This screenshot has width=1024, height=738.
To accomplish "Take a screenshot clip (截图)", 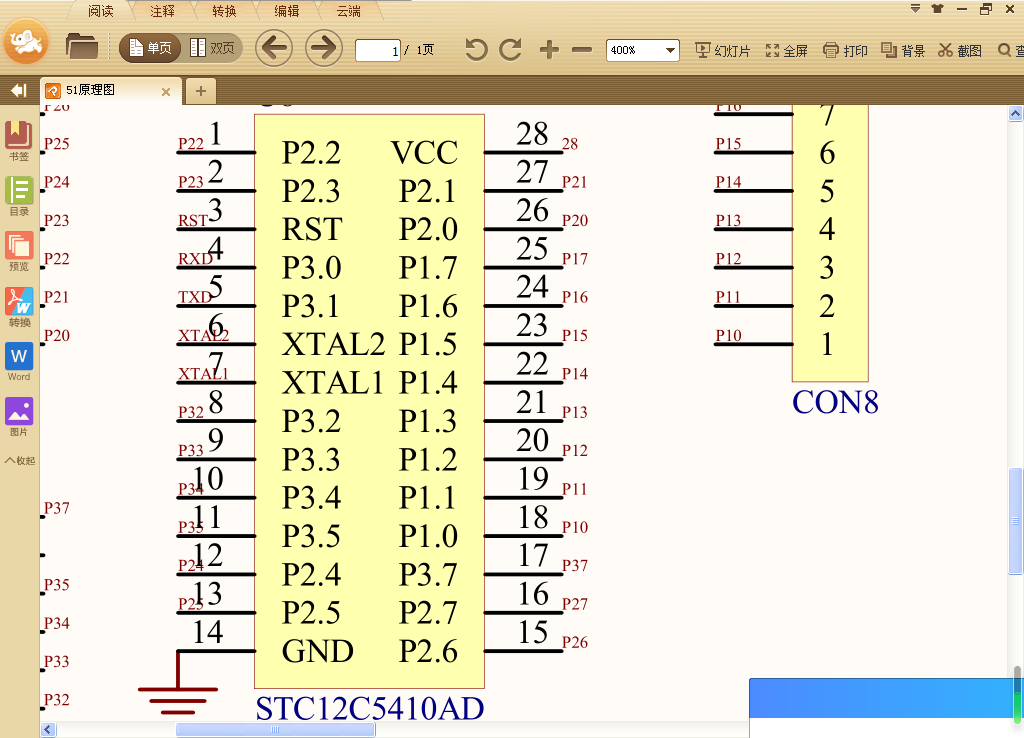I will click(x=960, y=50).
